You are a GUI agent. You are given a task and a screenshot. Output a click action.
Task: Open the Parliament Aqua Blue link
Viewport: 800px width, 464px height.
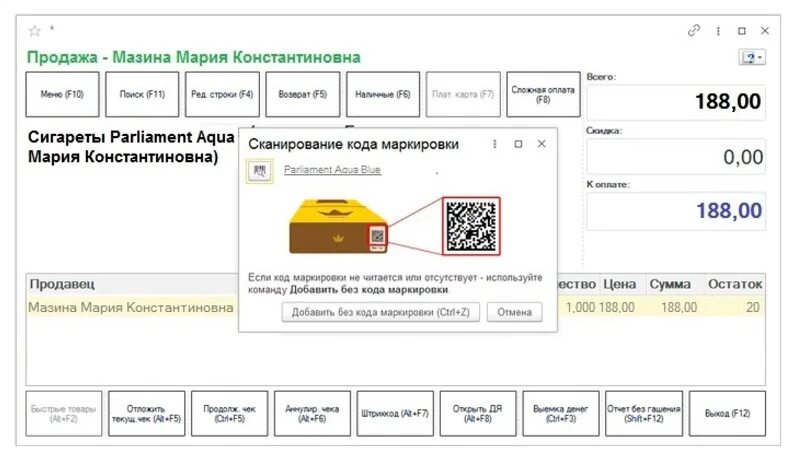click(x=332, y=169)
